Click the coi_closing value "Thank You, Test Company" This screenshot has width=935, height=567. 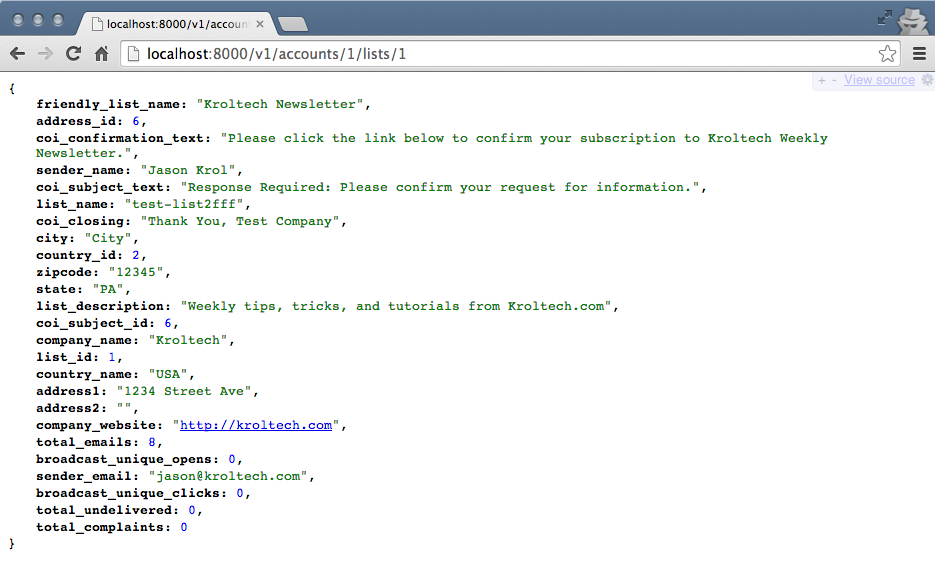tap(240, 221)
